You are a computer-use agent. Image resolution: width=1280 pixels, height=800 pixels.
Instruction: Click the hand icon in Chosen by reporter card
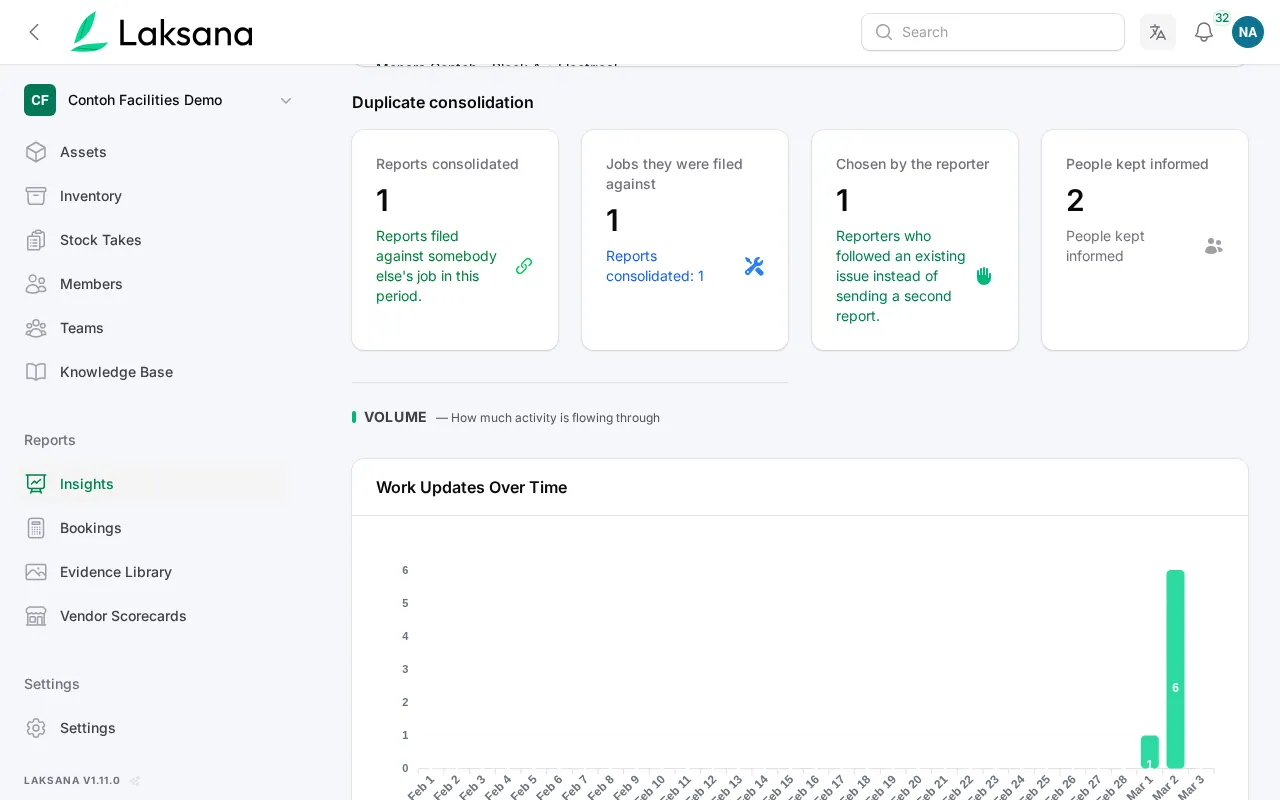tap(984, 276)
